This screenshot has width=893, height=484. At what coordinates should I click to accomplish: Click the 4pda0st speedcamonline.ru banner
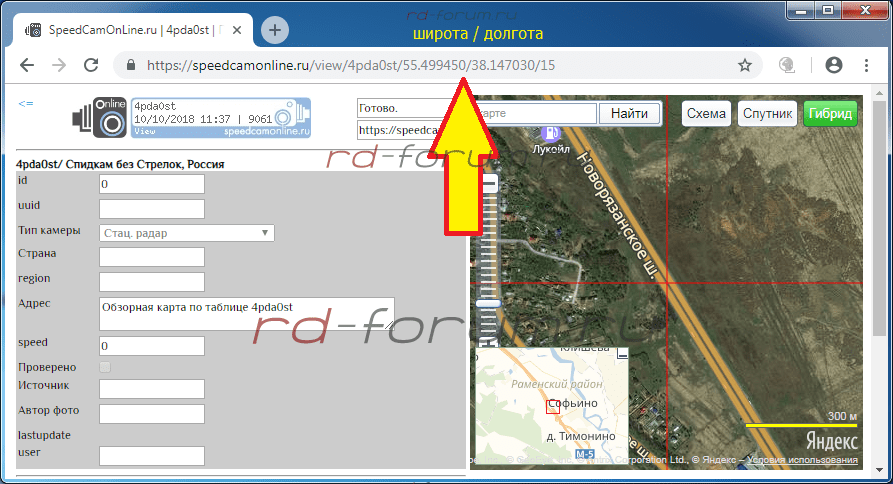pyautogui.click(x=221, y=118)
